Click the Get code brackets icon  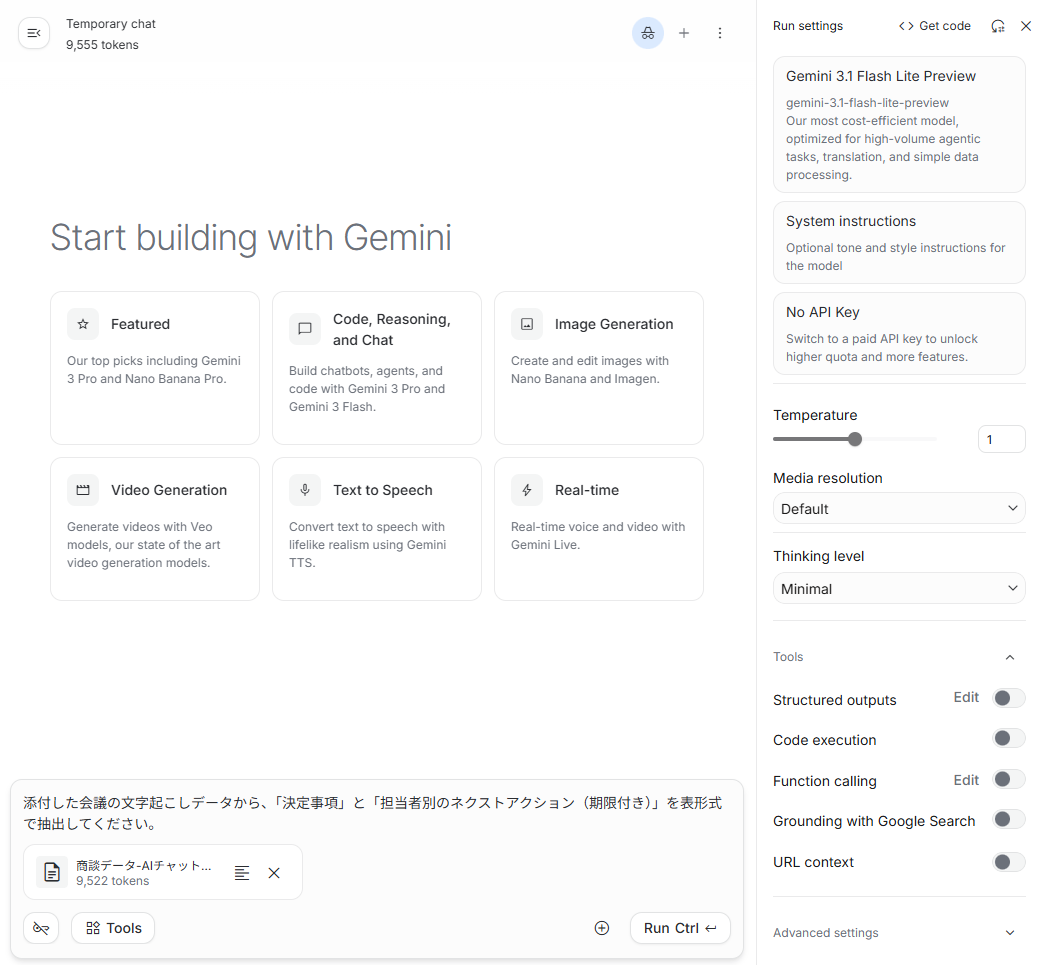click(x=906, y=26)
